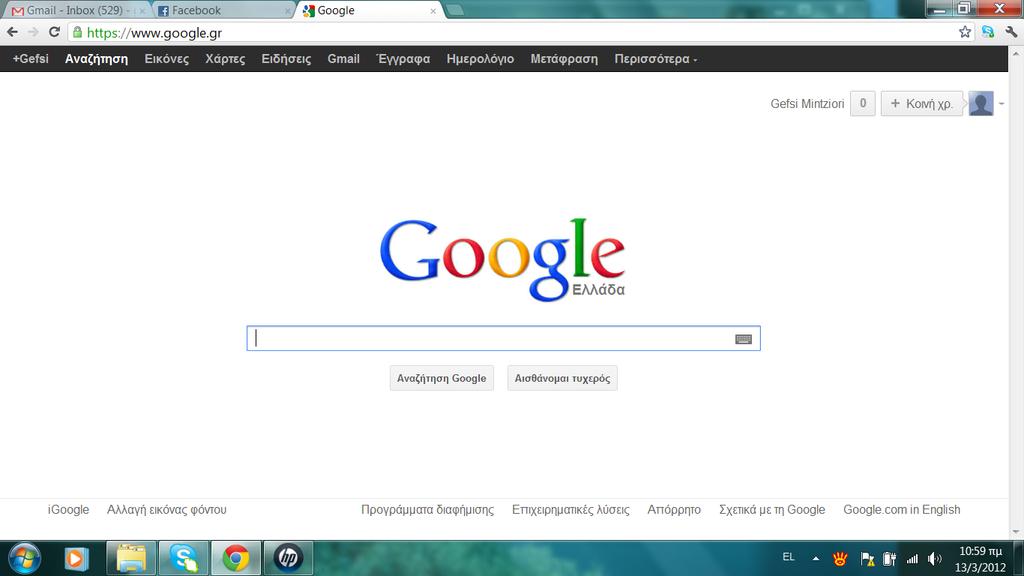Open Action Center flag tray icon
The height and width of the screenshot is (576, 1024).
pyautogui.click(x=867, y=558)
